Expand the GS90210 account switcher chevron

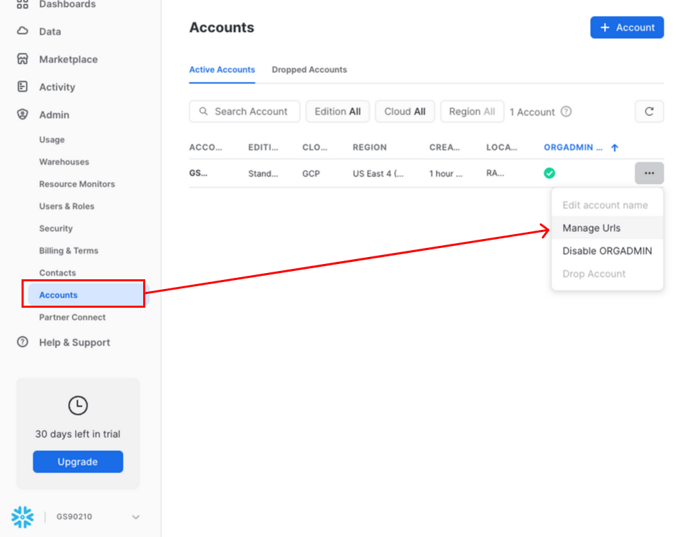136,517
